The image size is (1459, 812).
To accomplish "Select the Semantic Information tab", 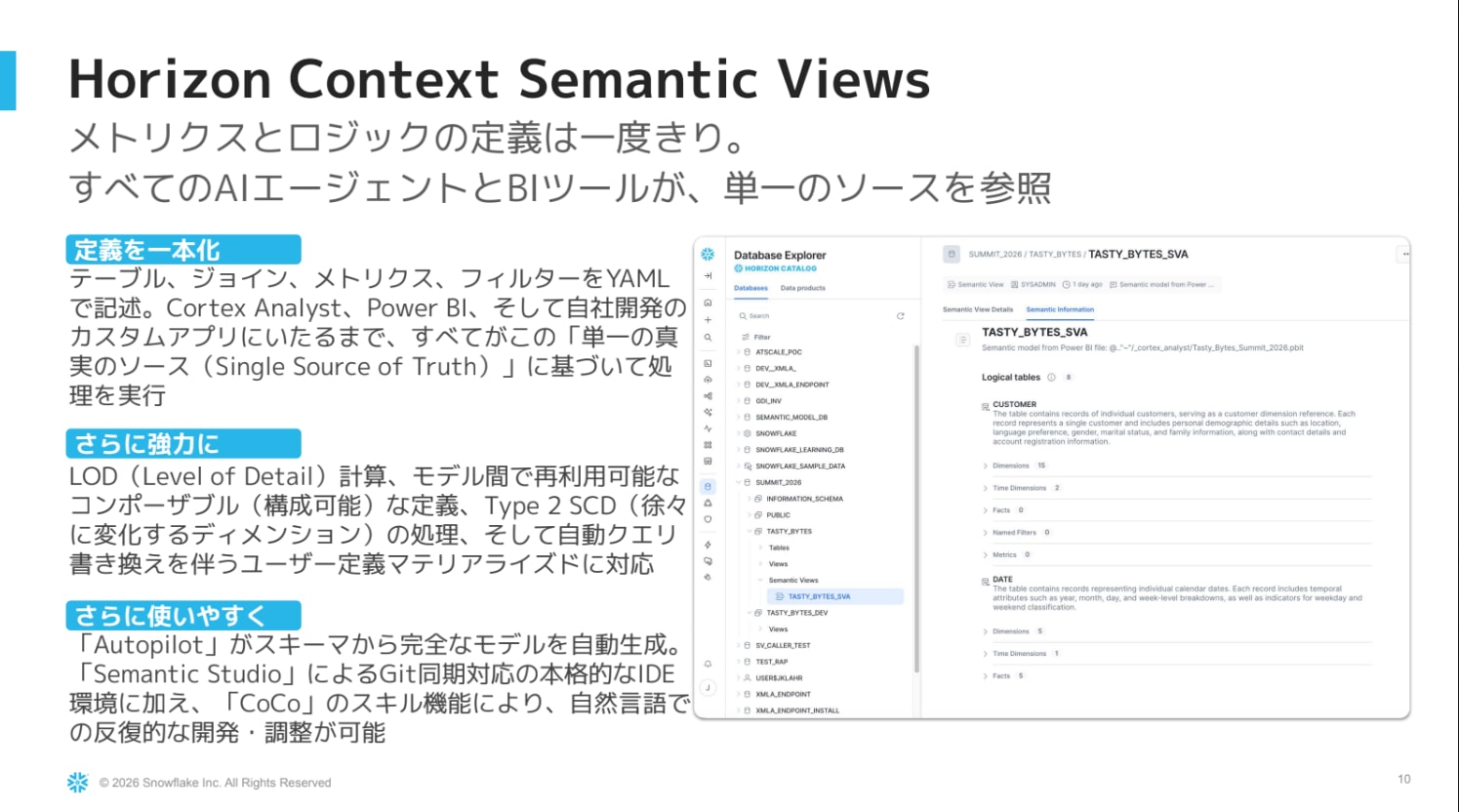I will [1060, 309].
